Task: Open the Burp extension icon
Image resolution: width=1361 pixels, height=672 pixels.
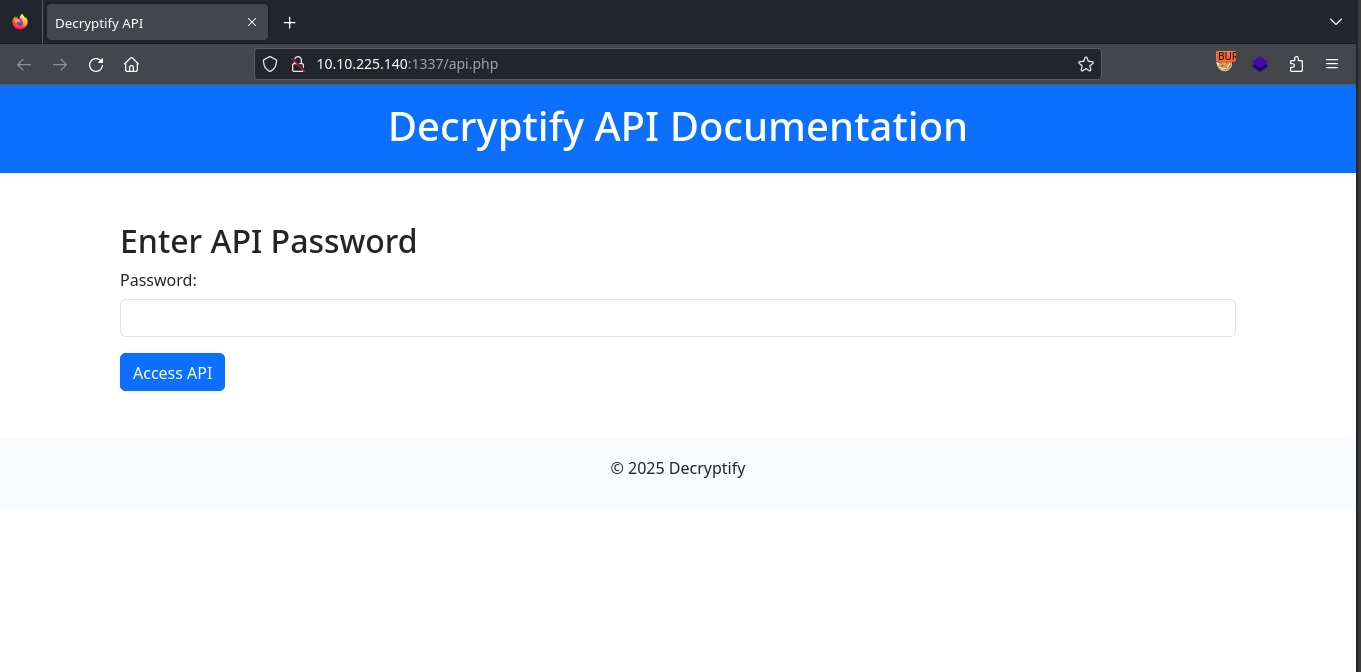Action: pyautogui.click(x=1225, y=62)
